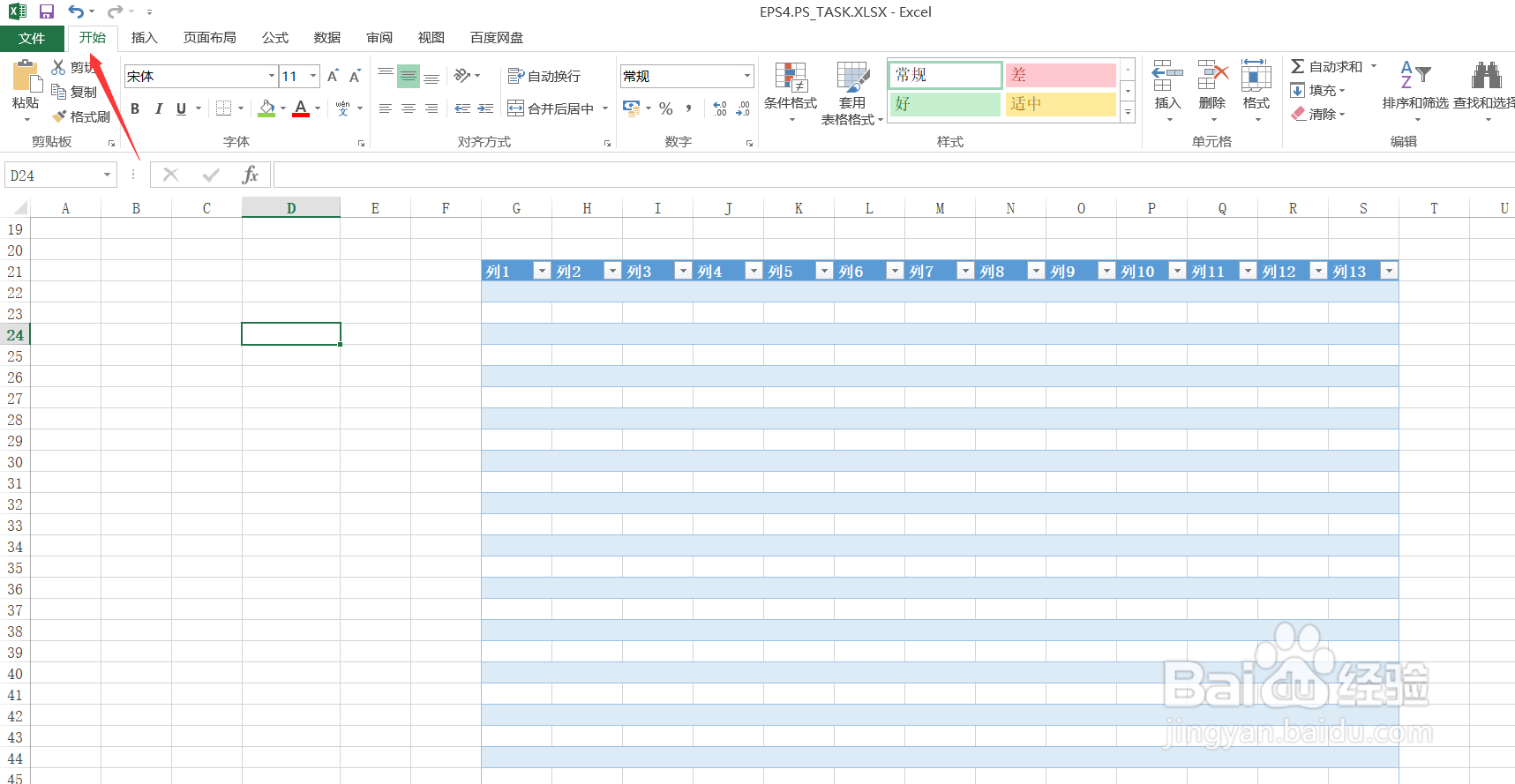The width and height of the screenshot is (1515, 784).
Task: Decrease indent in alignment group
Action: click(462, 108)
